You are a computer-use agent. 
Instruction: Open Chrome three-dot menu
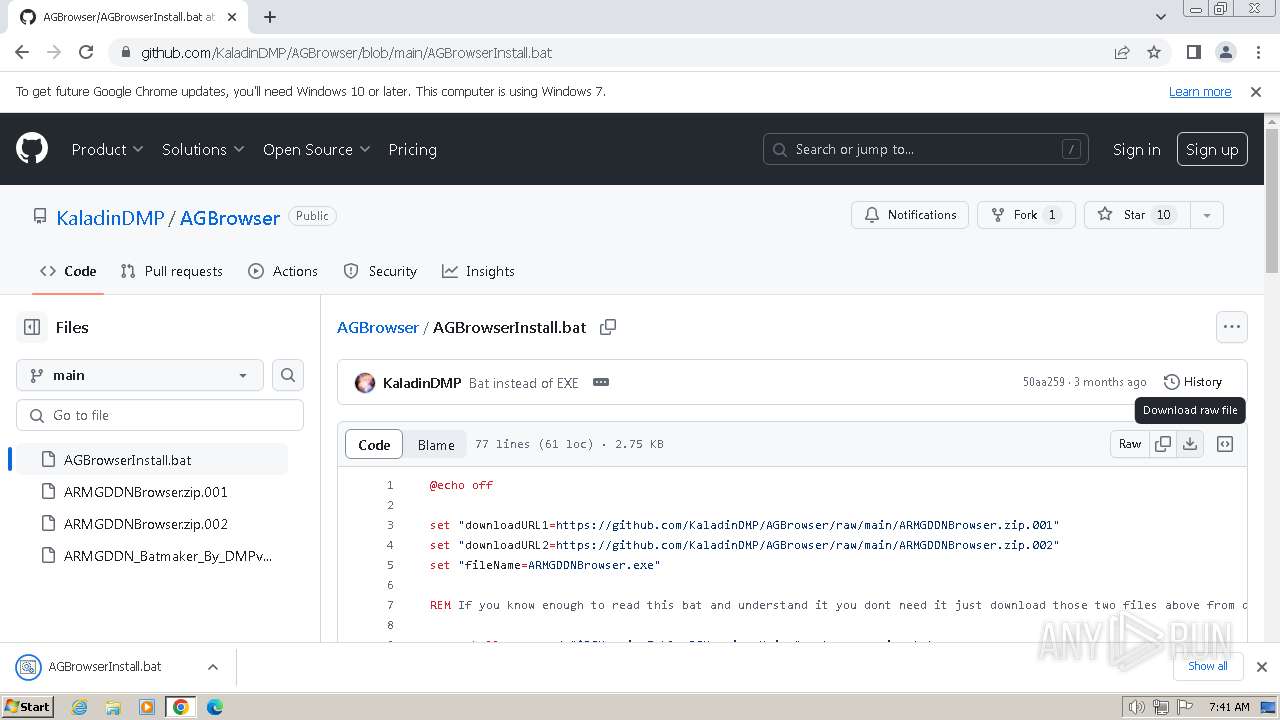pos(1257,52)
